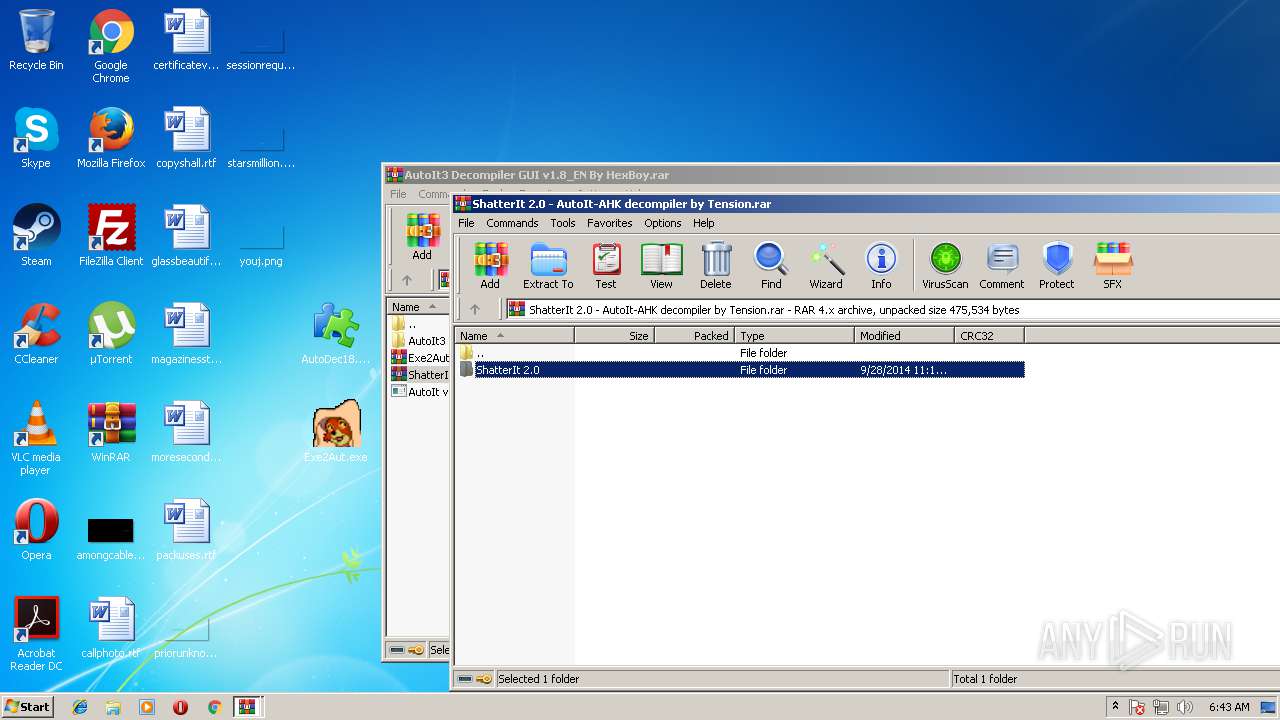Click the SFX toolbar icon
Screen dimensions: 1280x720
click(x=1112, y=265)
